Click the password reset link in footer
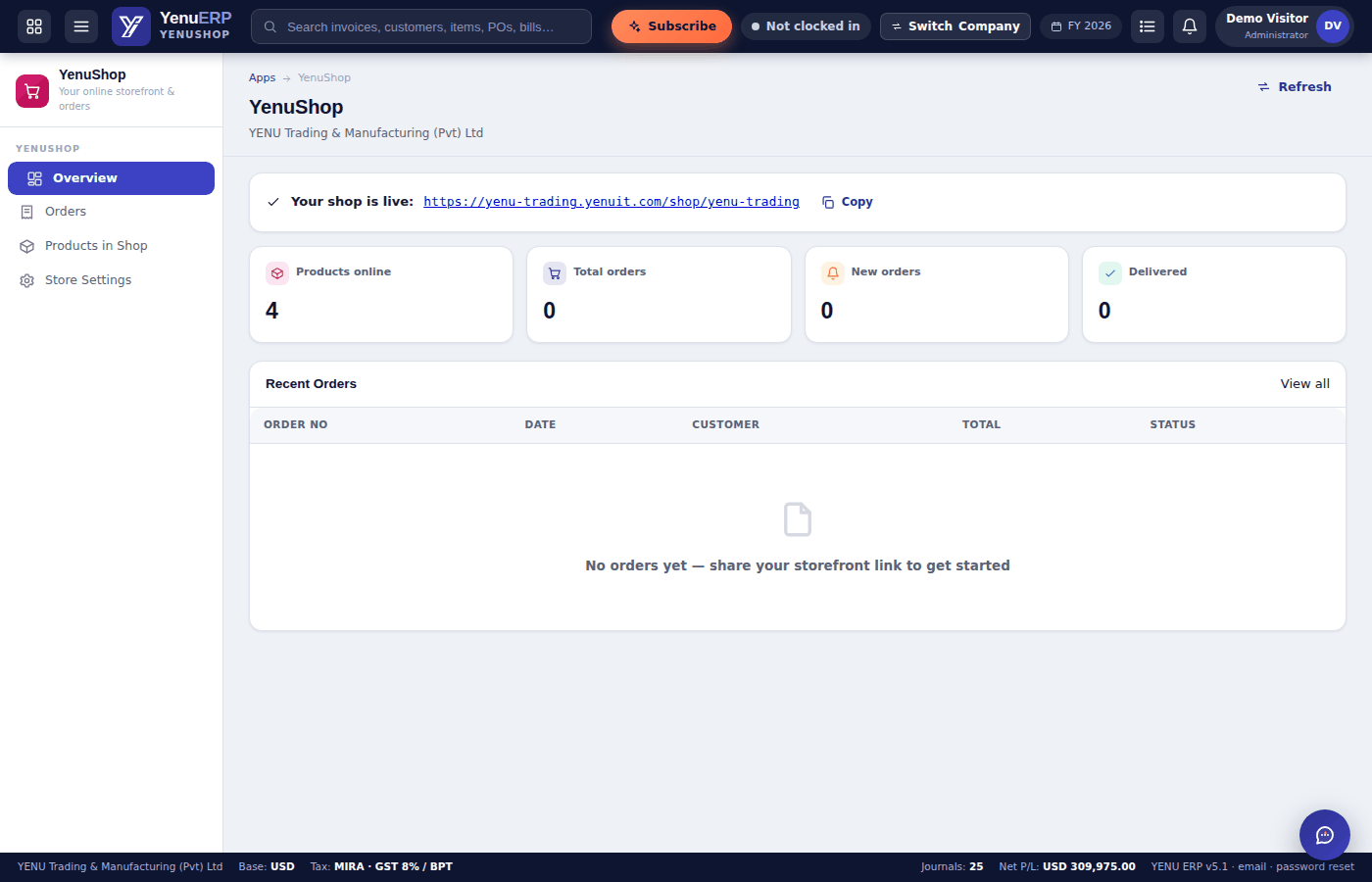 [1315, 866]
